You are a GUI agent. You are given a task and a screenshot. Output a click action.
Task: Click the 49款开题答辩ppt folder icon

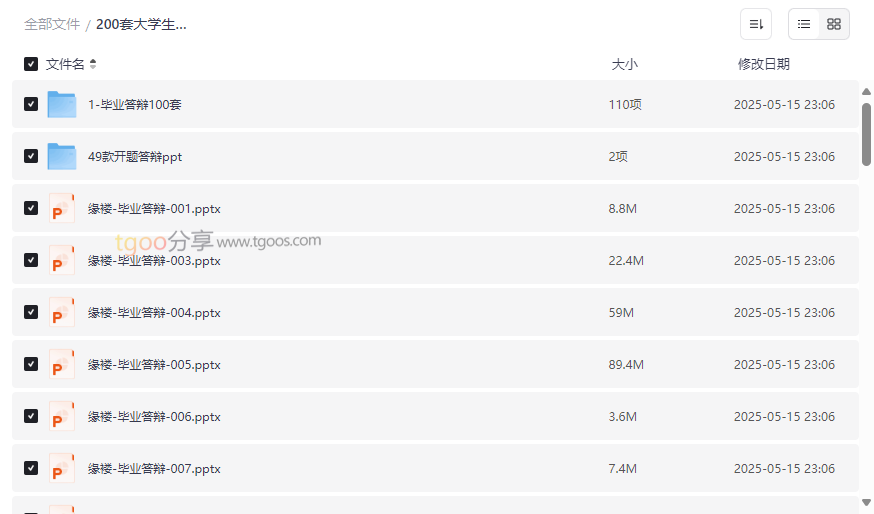(62, 156)
